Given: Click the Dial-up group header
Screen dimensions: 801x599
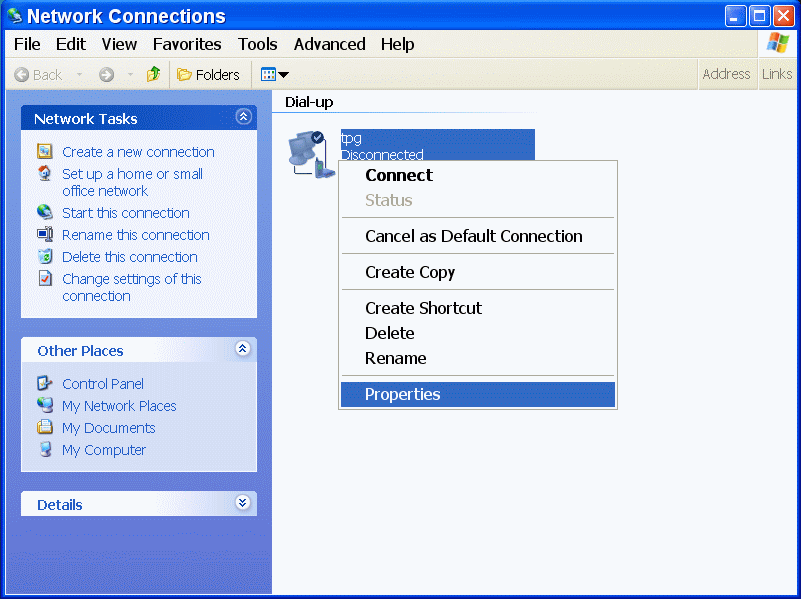Looking at the screenshot, I should (309, 102).
